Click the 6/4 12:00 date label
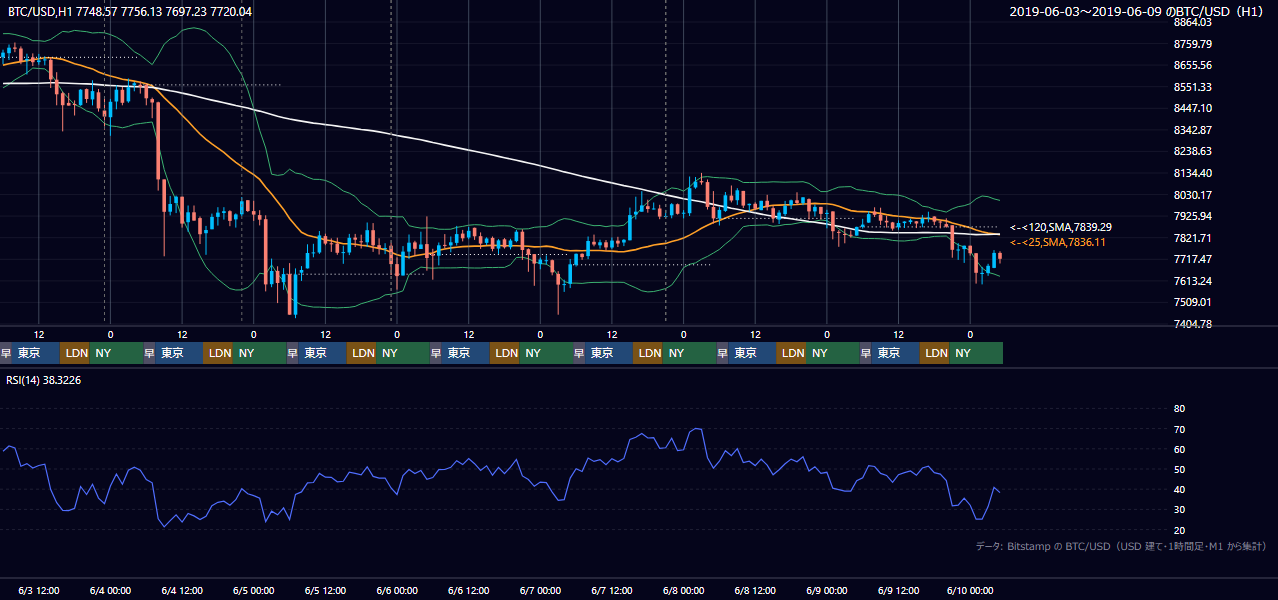 (x=183, y=591)
